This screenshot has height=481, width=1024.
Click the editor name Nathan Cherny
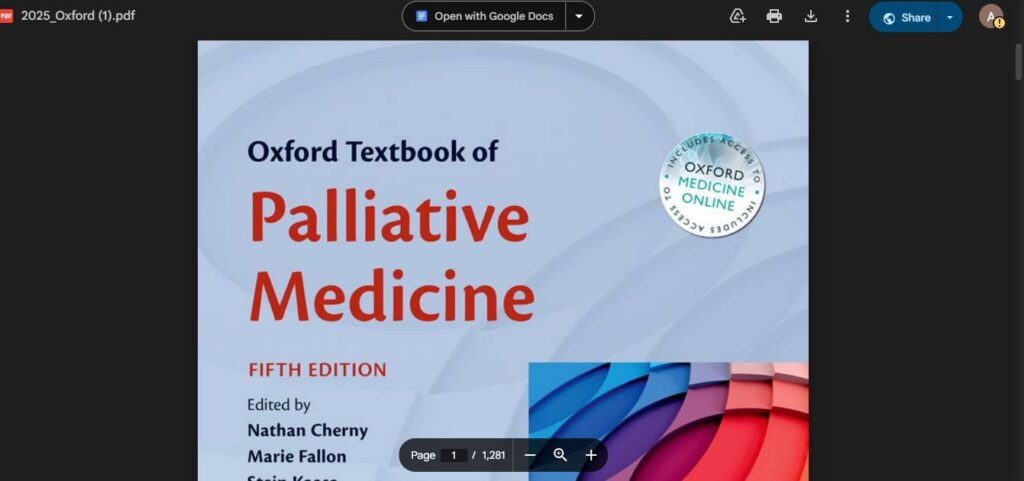(308, 430)
